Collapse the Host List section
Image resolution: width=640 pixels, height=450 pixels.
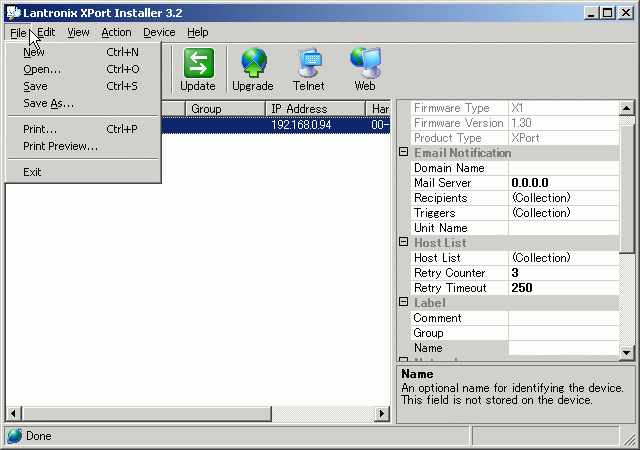403,242
